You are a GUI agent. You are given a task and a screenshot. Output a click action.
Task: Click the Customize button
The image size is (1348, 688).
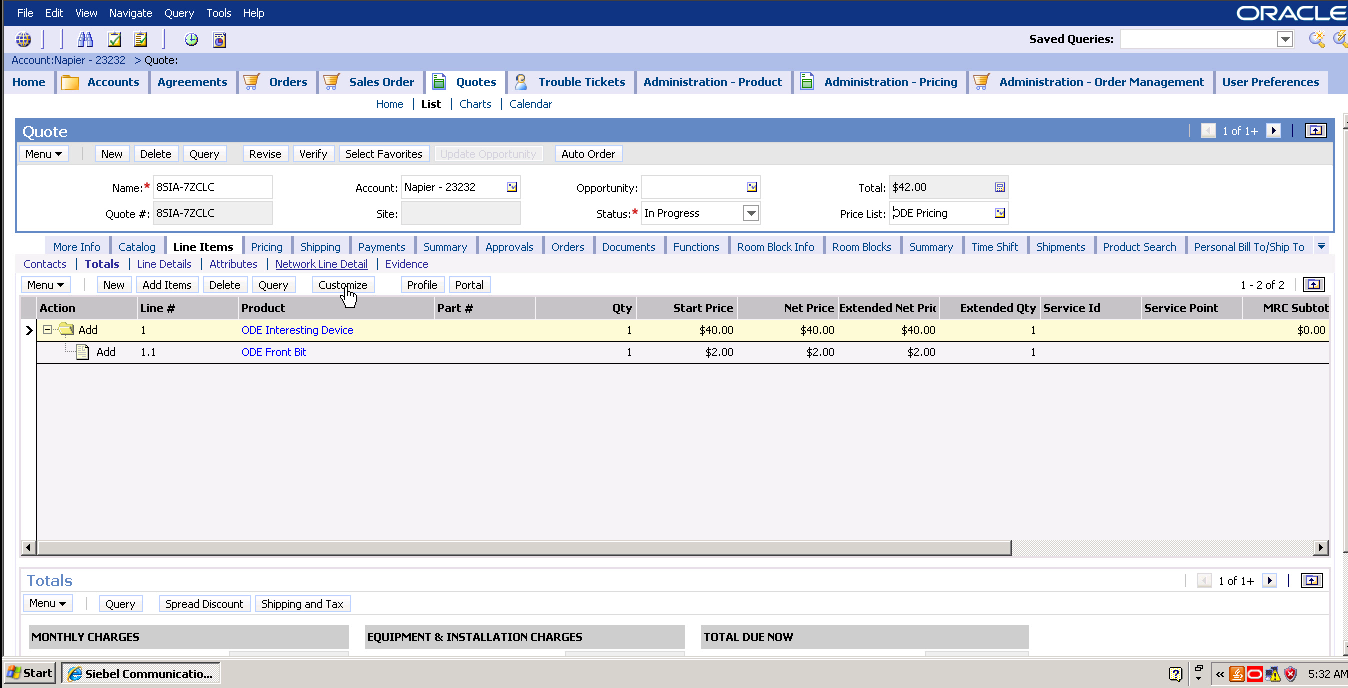[x=343, y=285]
